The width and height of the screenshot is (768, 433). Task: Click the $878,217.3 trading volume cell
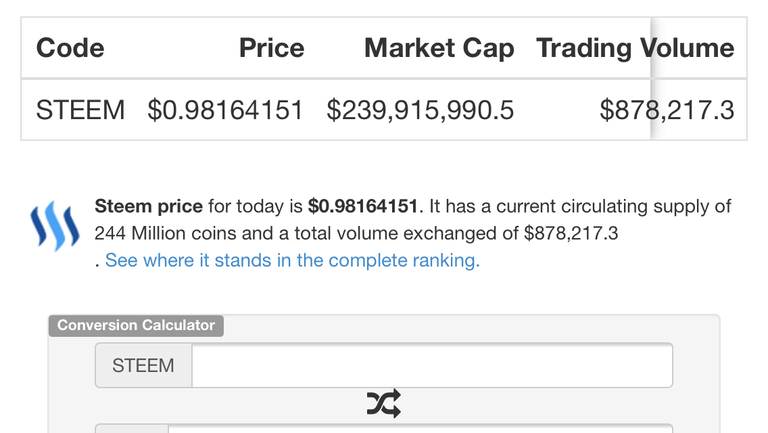click(667, 110)
